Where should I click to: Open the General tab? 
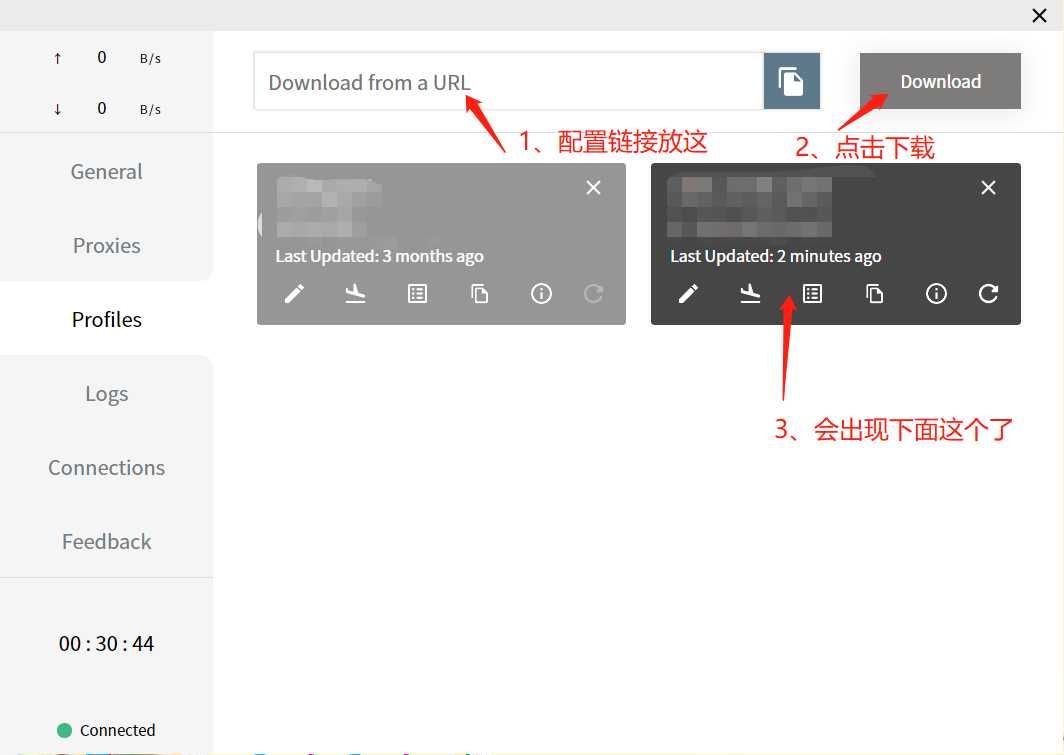pyautogui.click(x=107, y=172)
